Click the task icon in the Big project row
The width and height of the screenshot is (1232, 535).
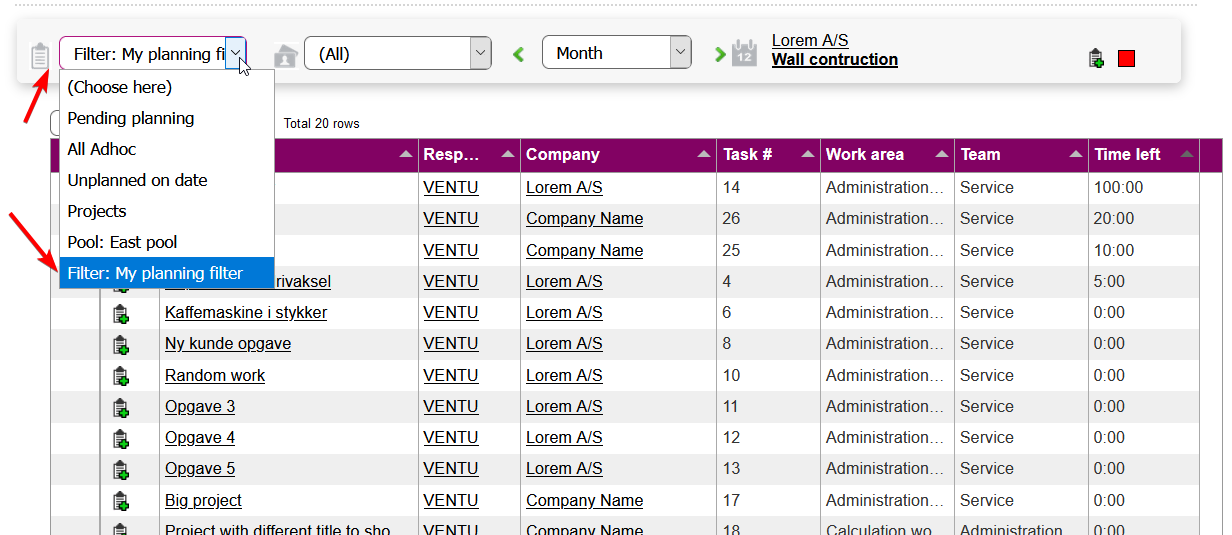121,501
